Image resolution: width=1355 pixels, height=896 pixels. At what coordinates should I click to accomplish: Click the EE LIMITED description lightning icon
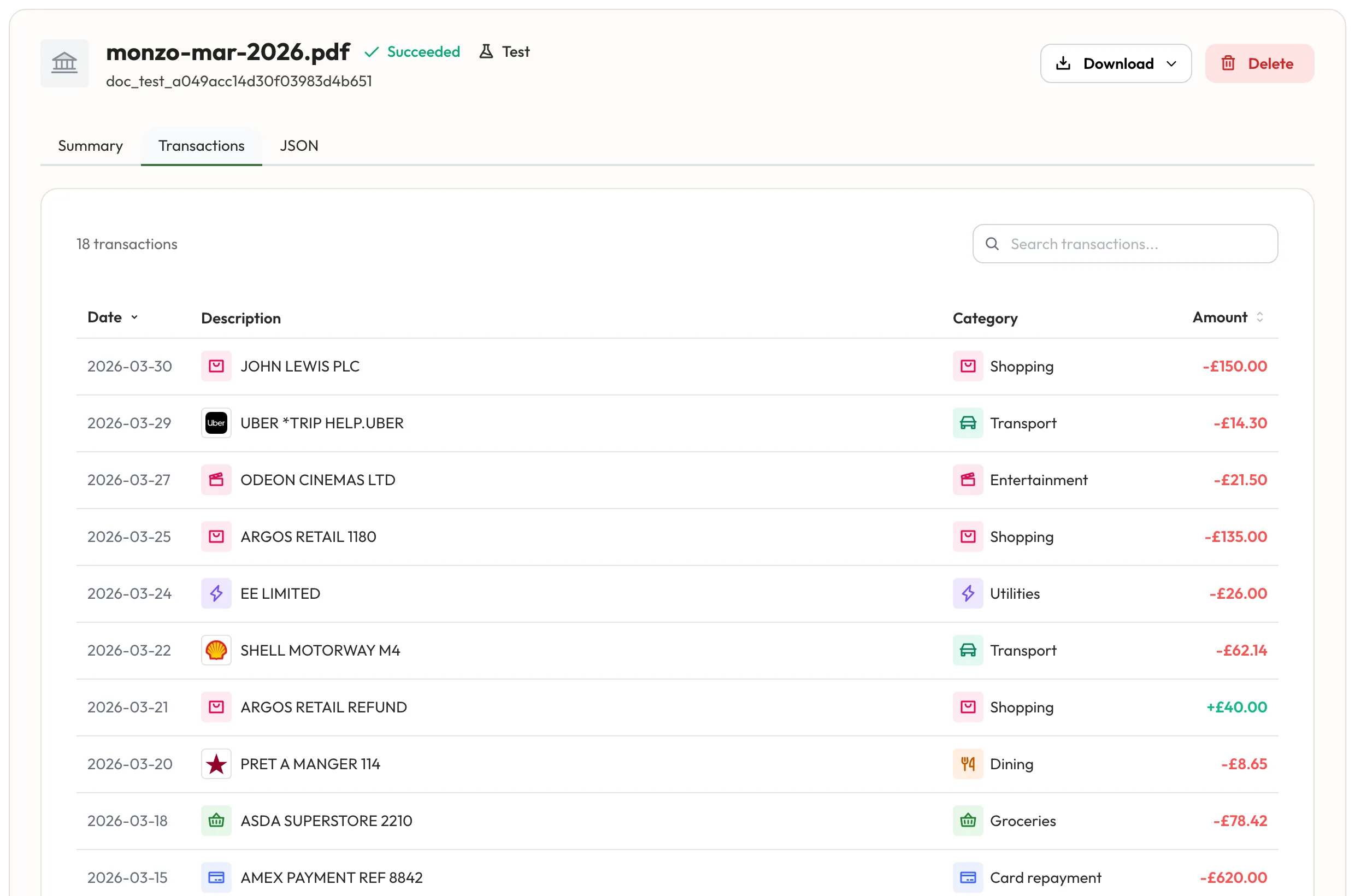216,594
